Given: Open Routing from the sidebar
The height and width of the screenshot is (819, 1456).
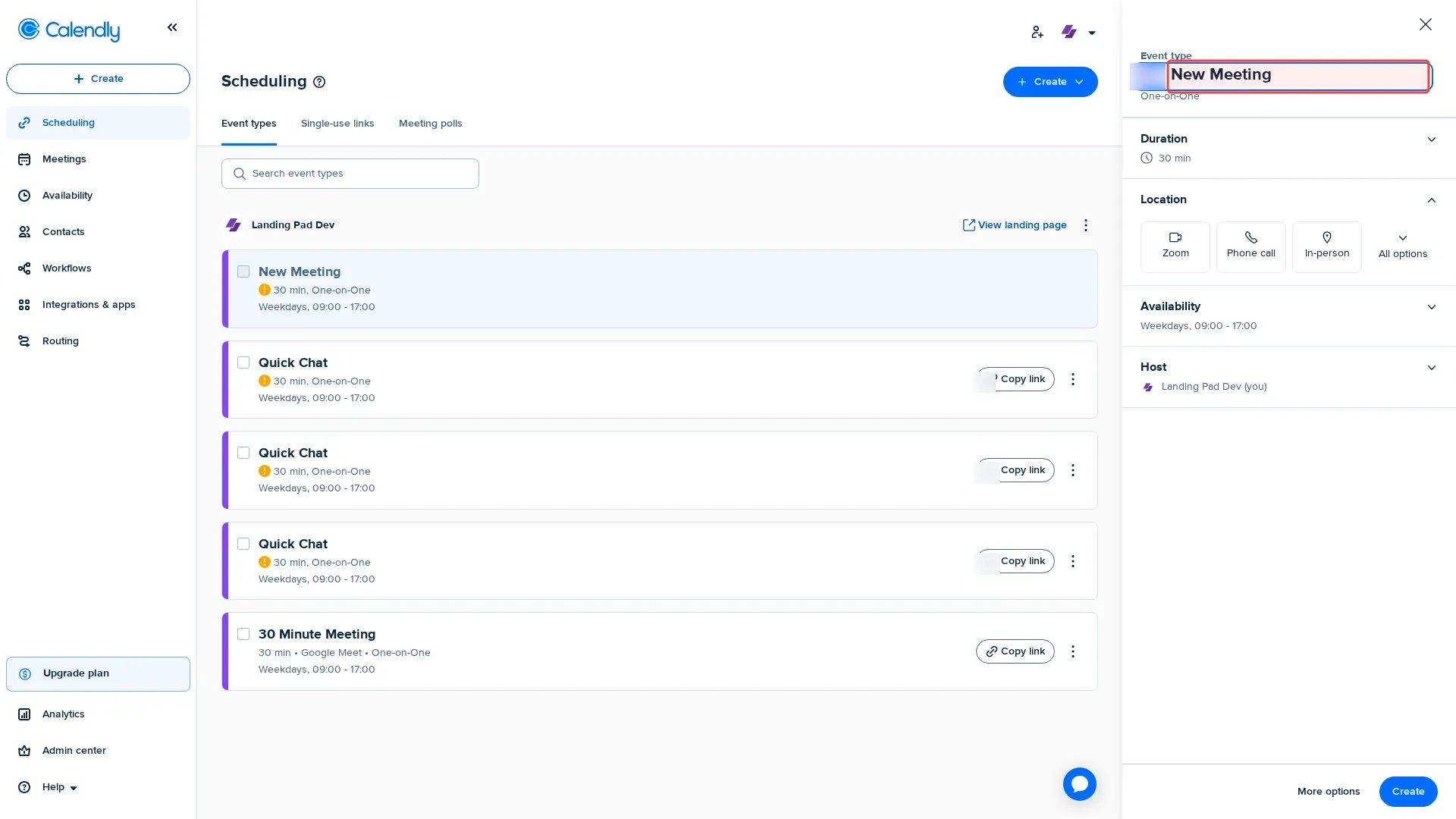Looking at the screenshot, I should [x=60, y=340].
